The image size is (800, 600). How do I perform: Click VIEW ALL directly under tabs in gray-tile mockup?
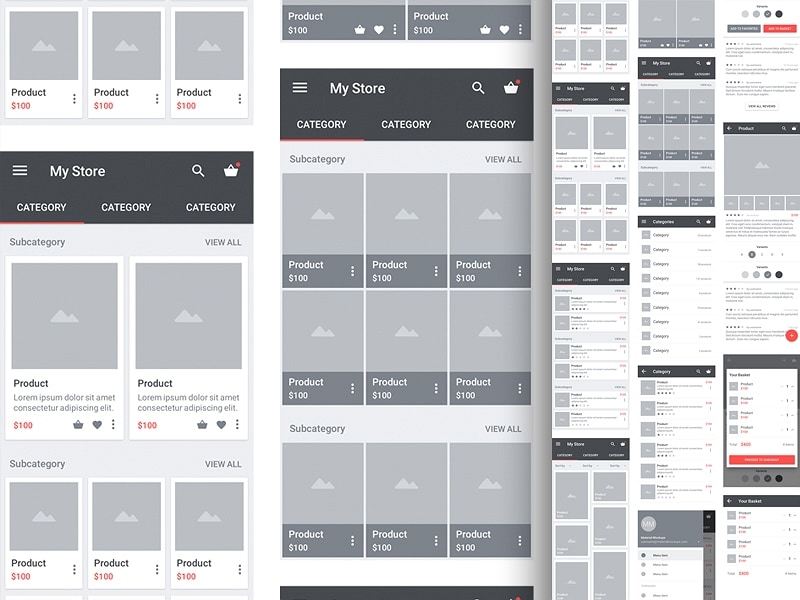(503, 160)
